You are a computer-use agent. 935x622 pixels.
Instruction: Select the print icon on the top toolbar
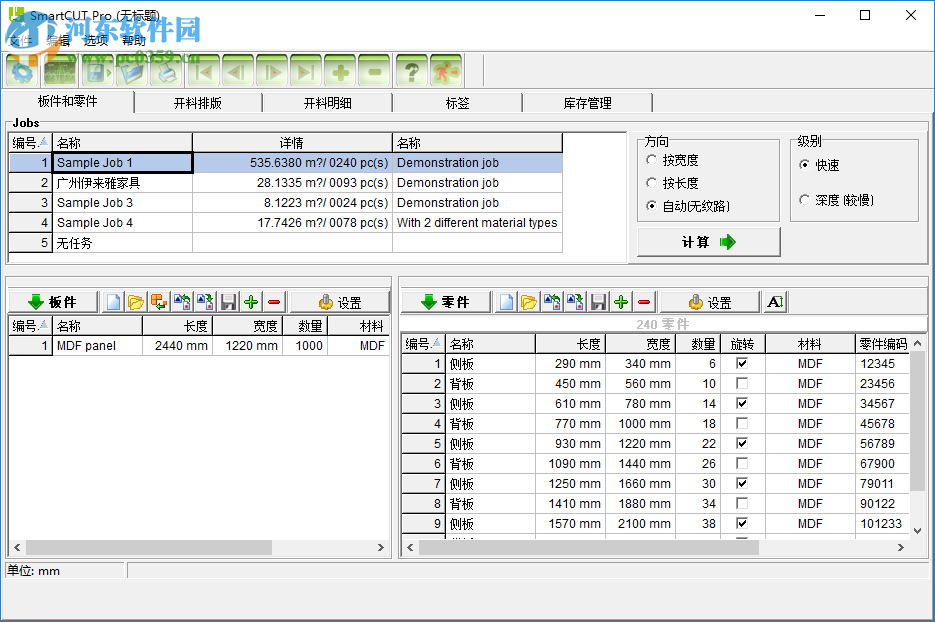(166, 70)
